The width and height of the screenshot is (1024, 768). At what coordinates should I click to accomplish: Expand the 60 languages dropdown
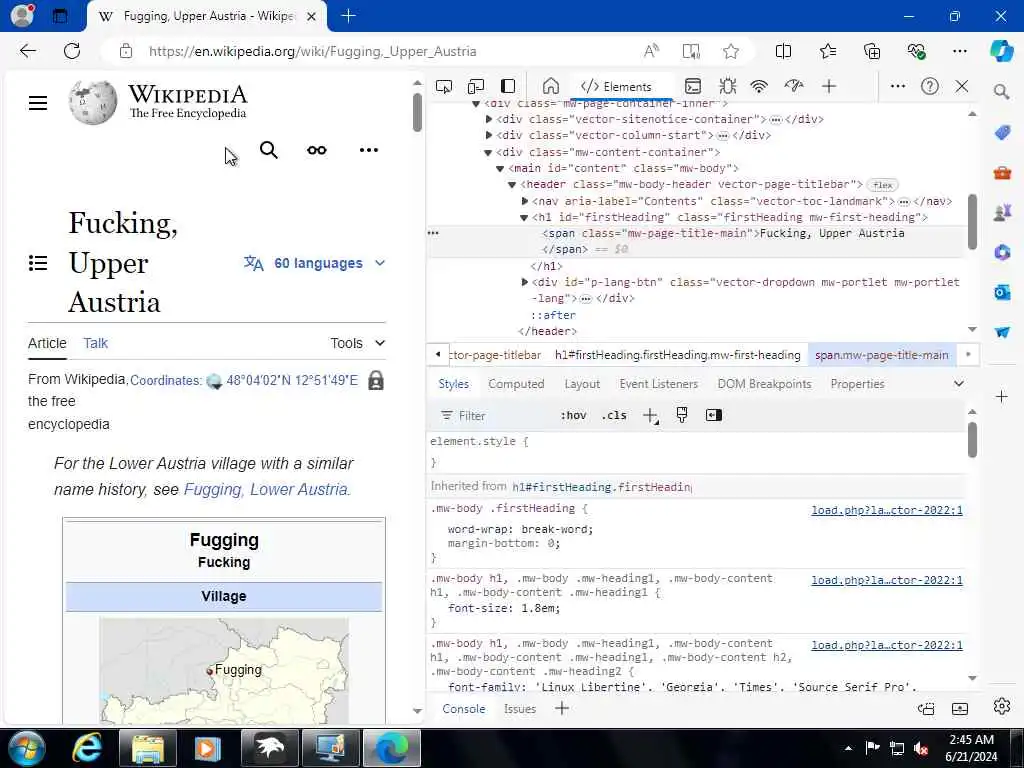[x=314, y=263]
